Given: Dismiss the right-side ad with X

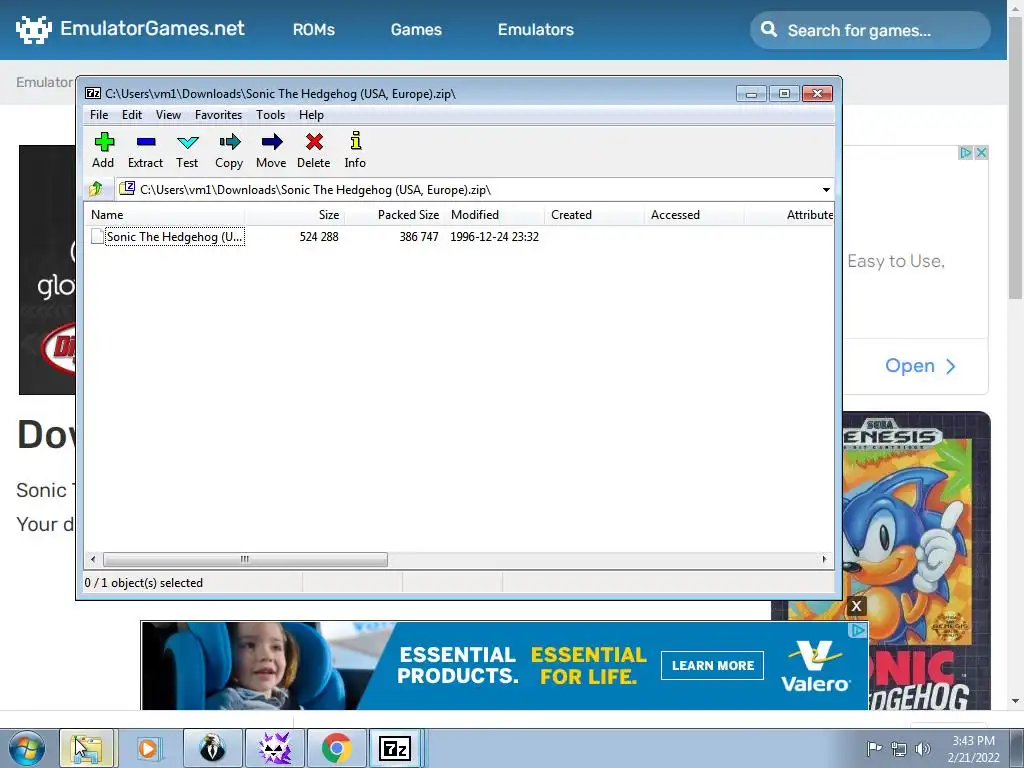Looking at the screenshot, I should (981, 153).
